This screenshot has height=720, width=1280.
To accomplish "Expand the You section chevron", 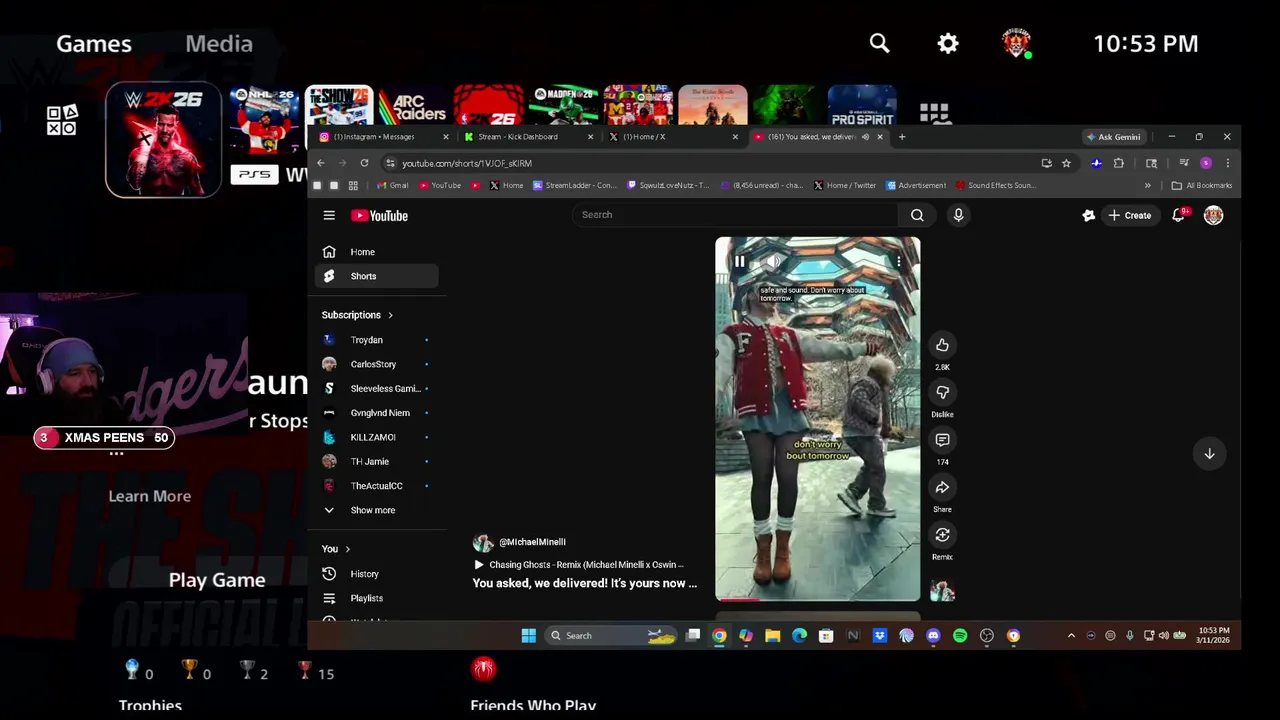I will [x=347, y=549].
